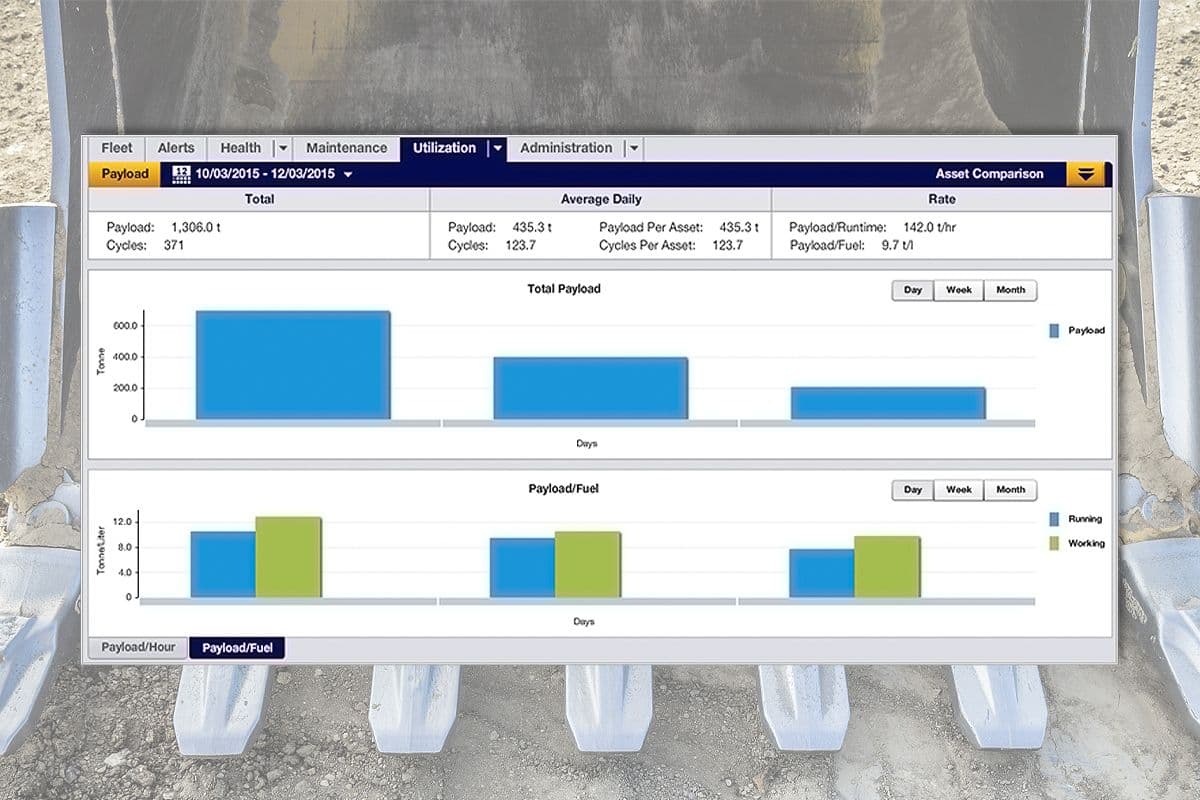Open the calendar date picker icon
Image resolution: width=1200 pixels, height=800 pixels.
tap(181, 173)
